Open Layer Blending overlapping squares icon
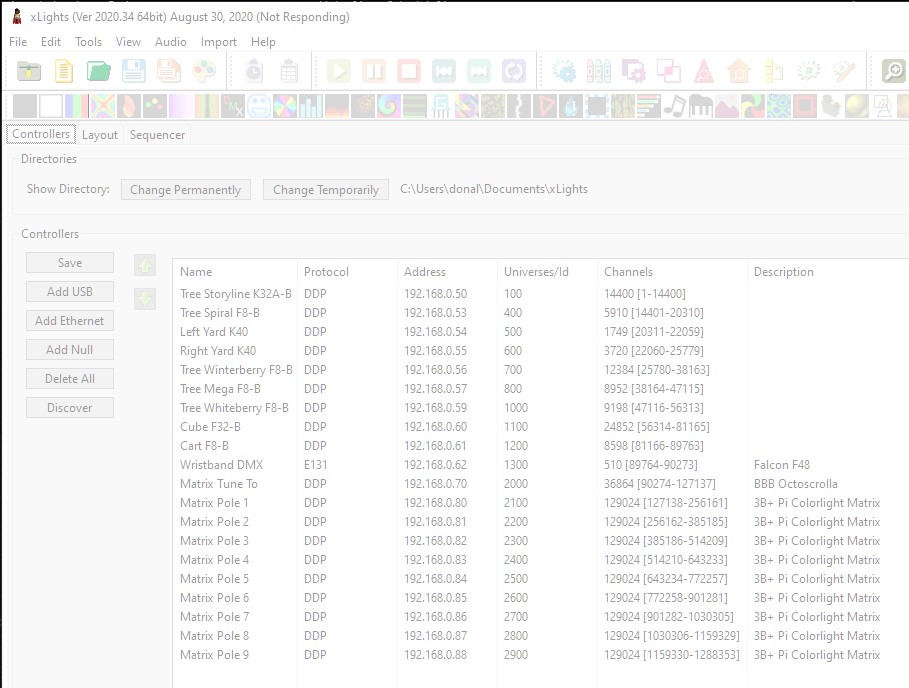The height and width of the screenshot is (688, 909). pyautogui.click(x=669, y=71)
